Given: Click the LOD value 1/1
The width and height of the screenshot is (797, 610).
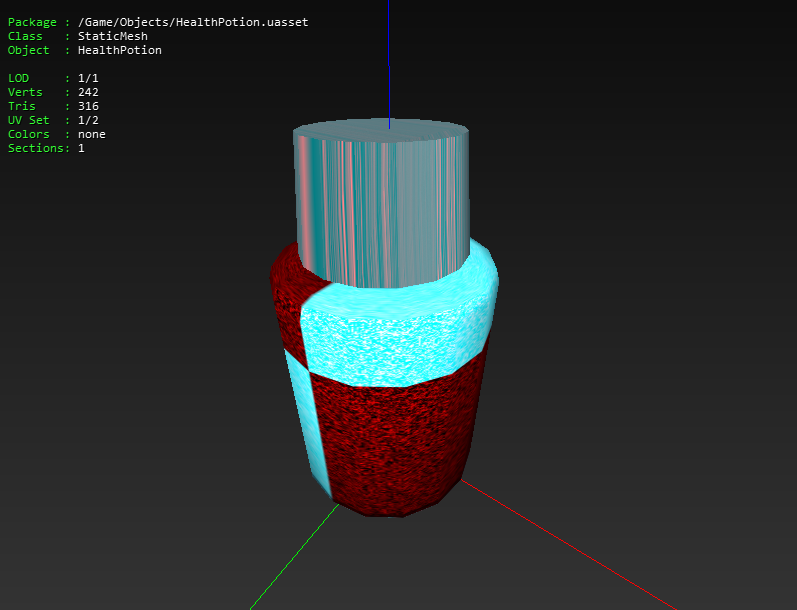Looking at the screenshot, I should (x=88, y=78).
